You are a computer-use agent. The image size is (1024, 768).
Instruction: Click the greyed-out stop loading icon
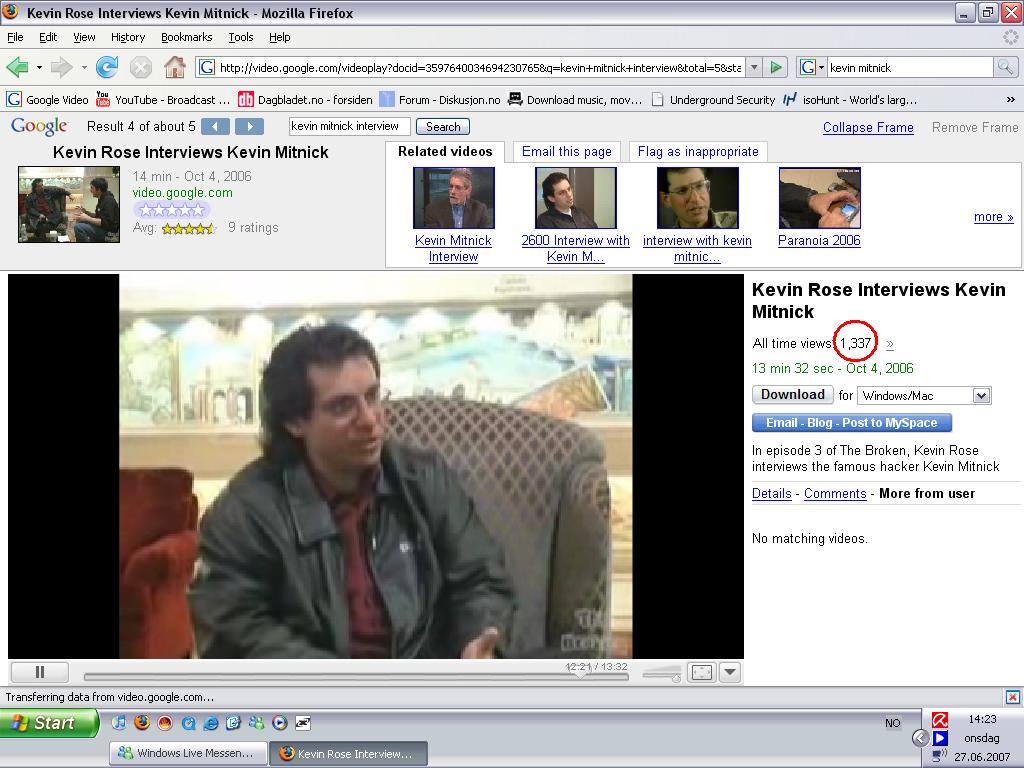click(140, 67)
